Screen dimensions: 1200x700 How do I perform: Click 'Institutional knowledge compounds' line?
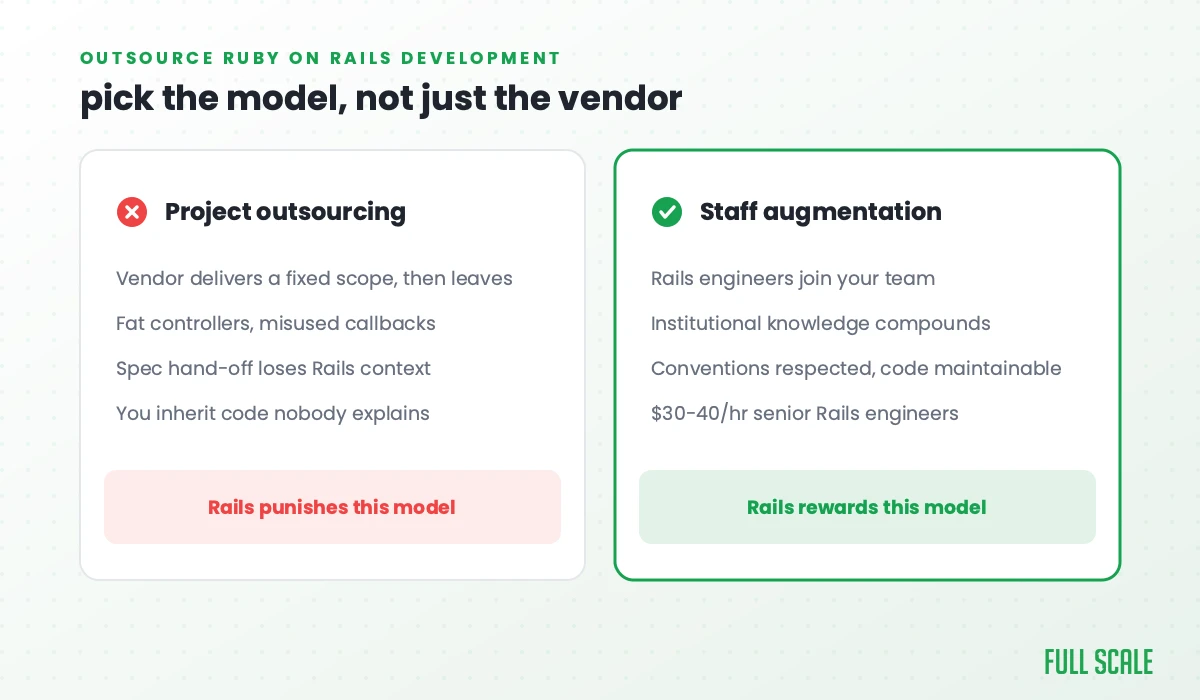pos(821,324)
